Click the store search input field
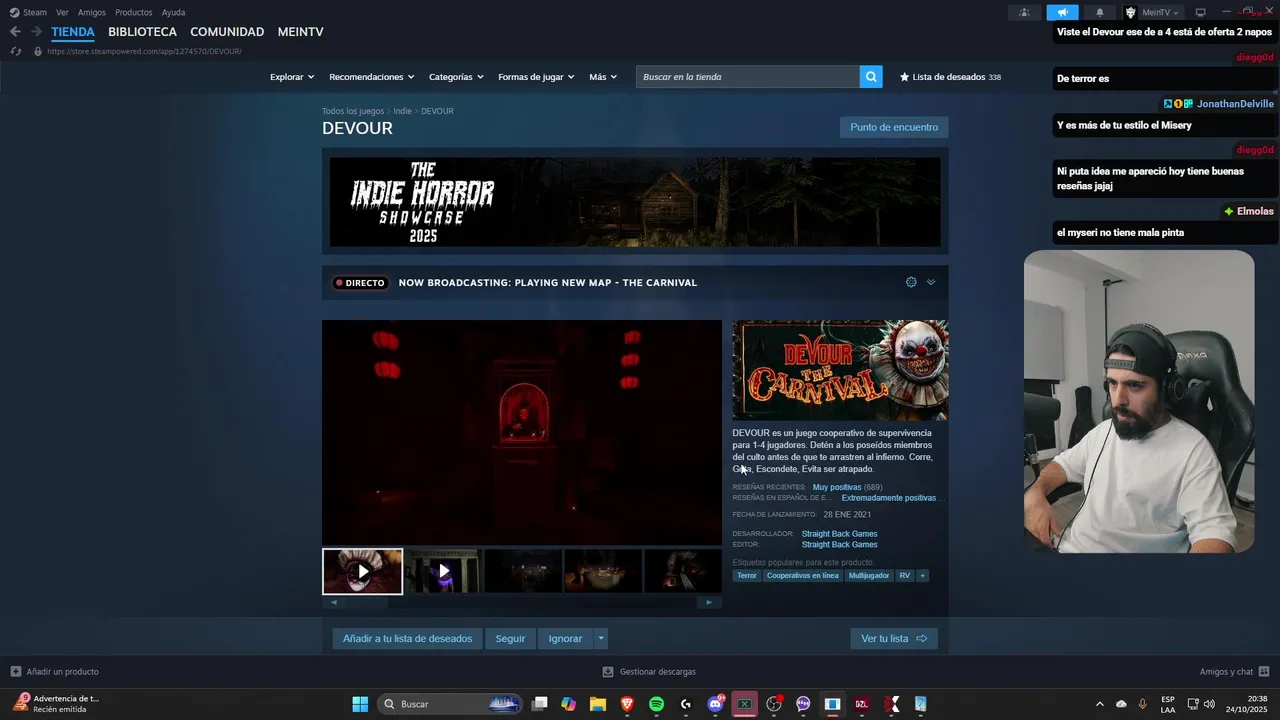This screenshot has height=720, width=1280. pos(748,77)
